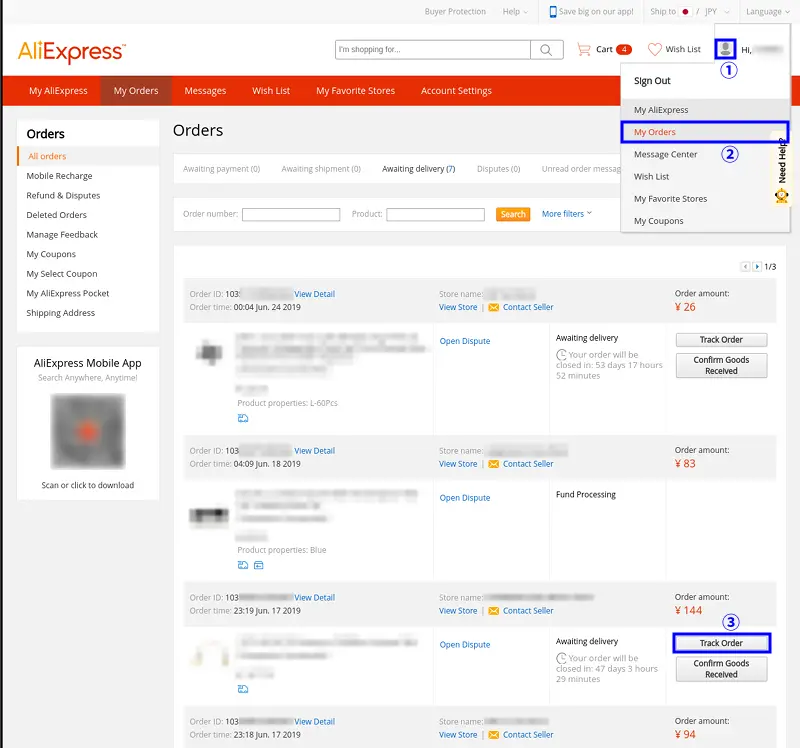Click the Wish List heart icon
The image size is (800, 748).
pos(655,48)
